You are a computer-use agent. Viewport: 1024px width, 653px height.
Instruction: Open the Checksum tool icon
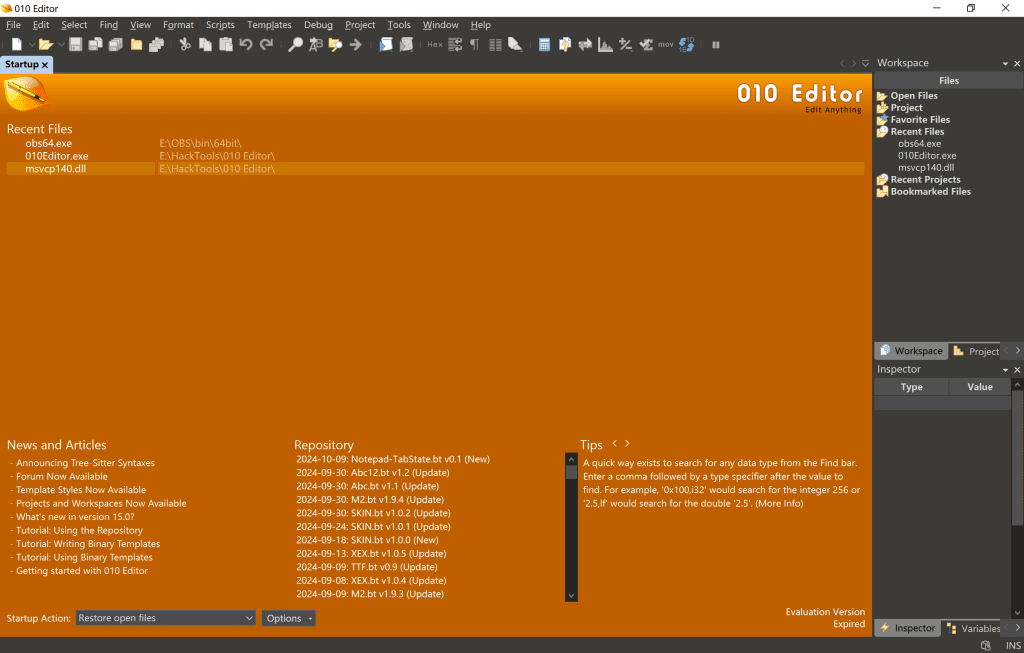[646, 44]
